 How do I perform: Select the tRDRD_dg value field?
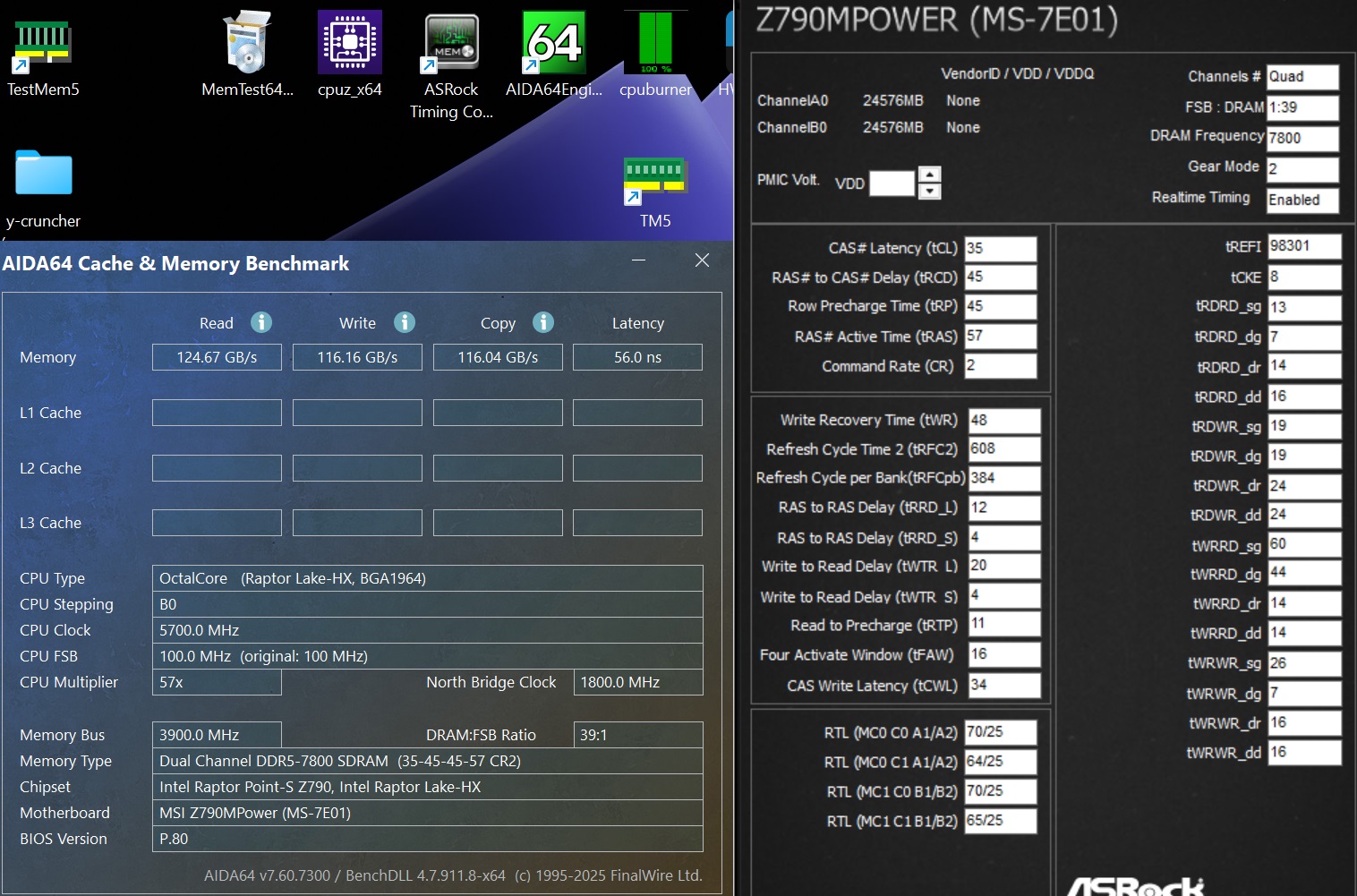[x=1305, y=337]
